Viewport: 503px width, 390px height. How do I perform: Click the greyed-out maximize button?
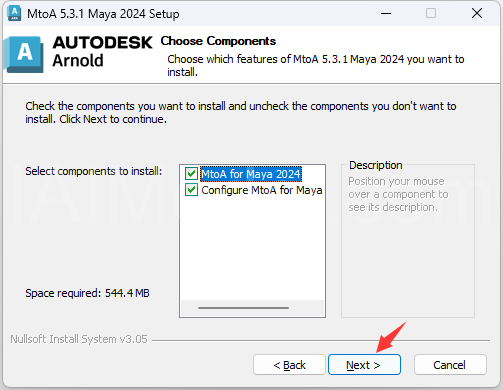click(431, 14)
